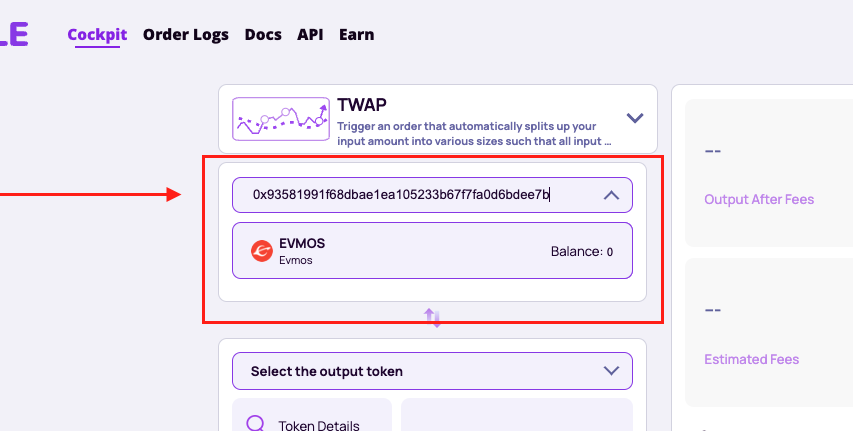
Task: Open the Select the output token dropdown
Action: [432, 371]
